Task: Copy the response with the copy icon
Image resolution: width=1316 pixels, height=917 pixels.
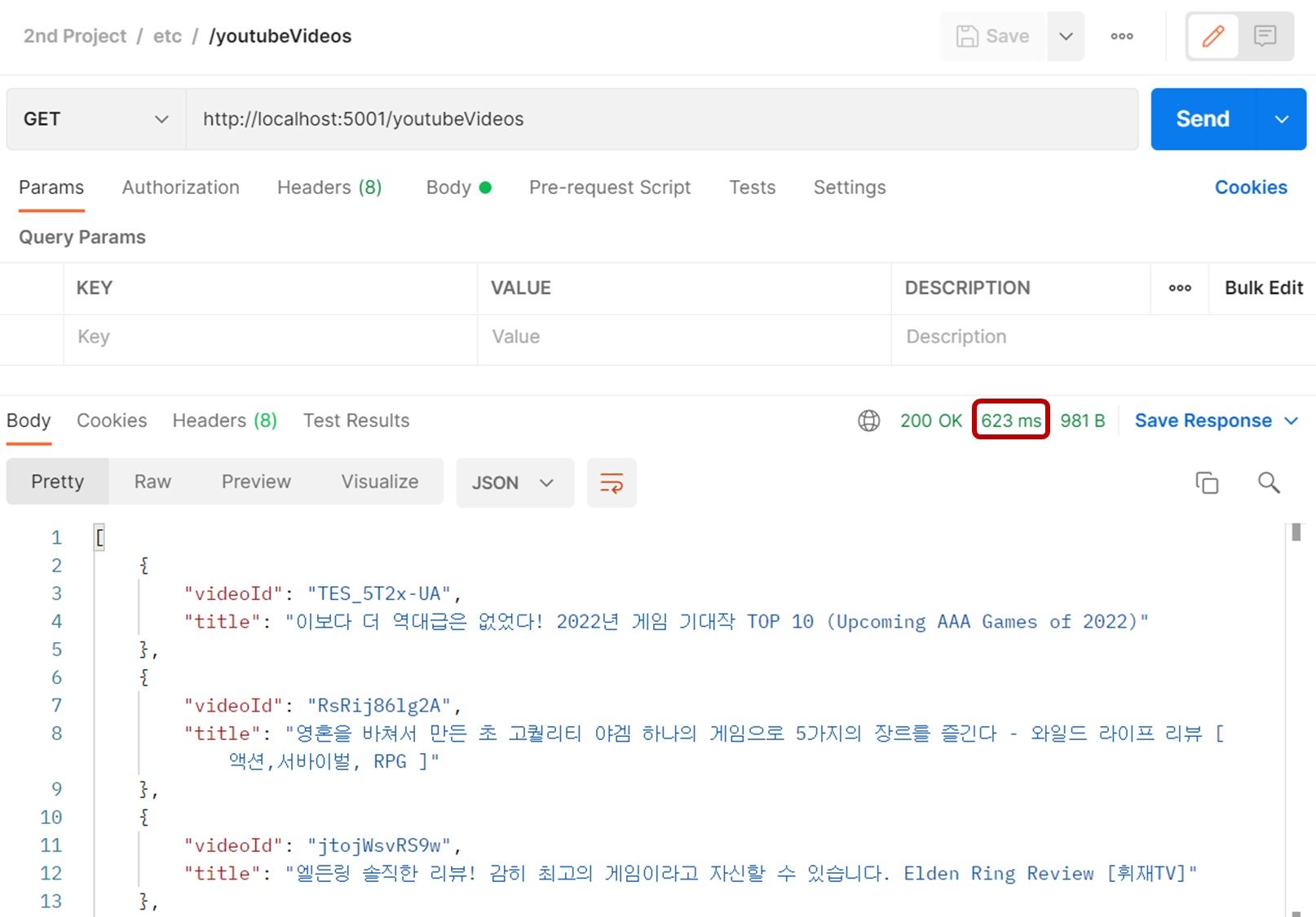Action: [1207, 483]
